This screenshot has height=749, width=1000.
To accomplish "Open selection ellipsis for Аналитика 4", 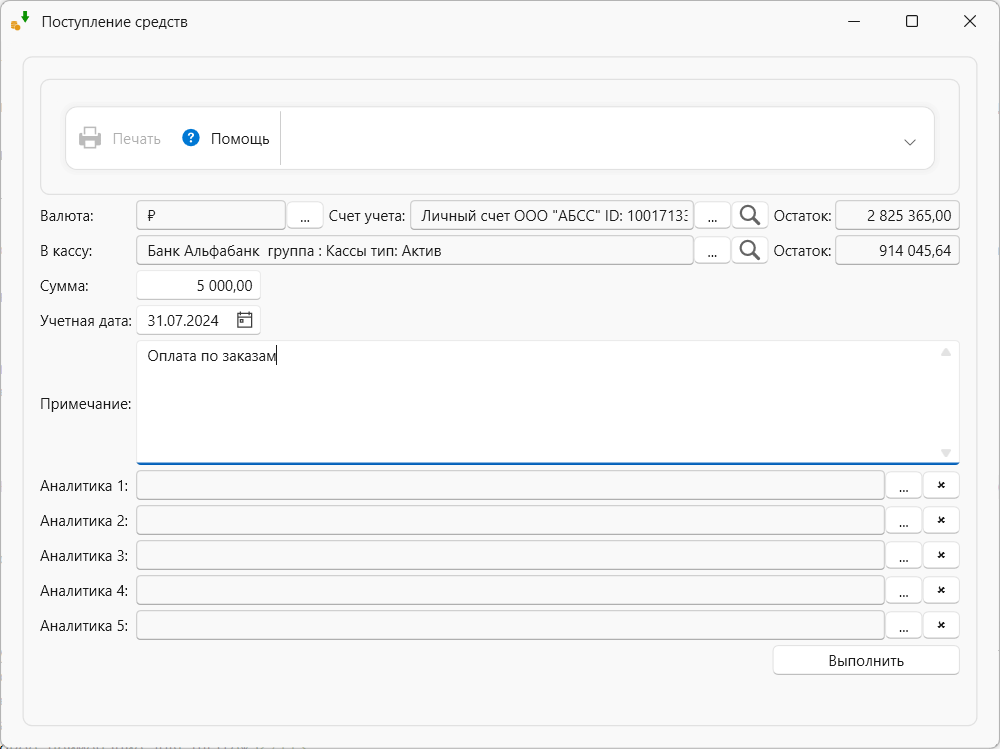I will pyautogui.click(x=904, y=591).
